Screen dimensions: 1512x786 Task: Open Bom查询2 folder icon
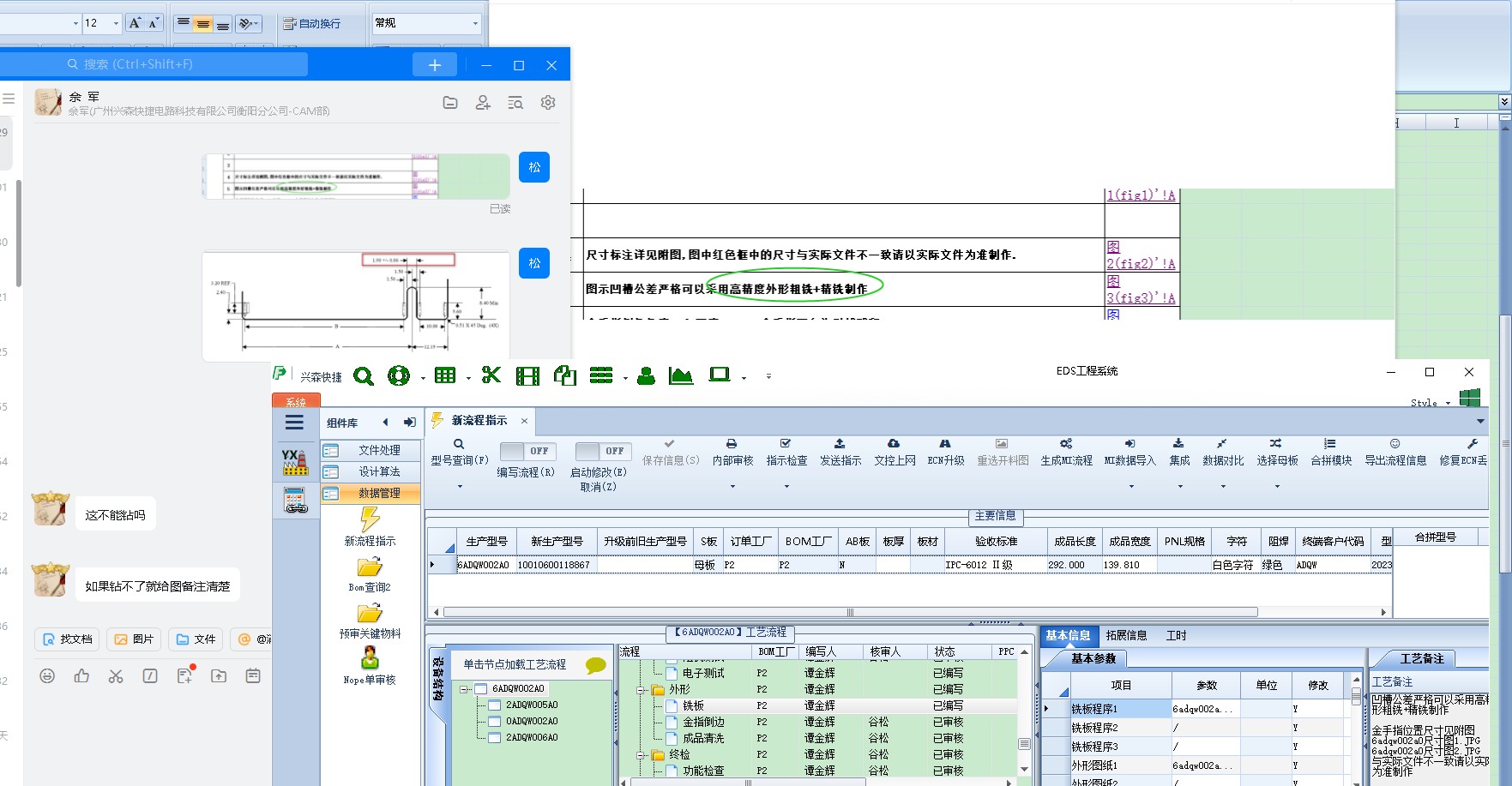click(370, 567)
